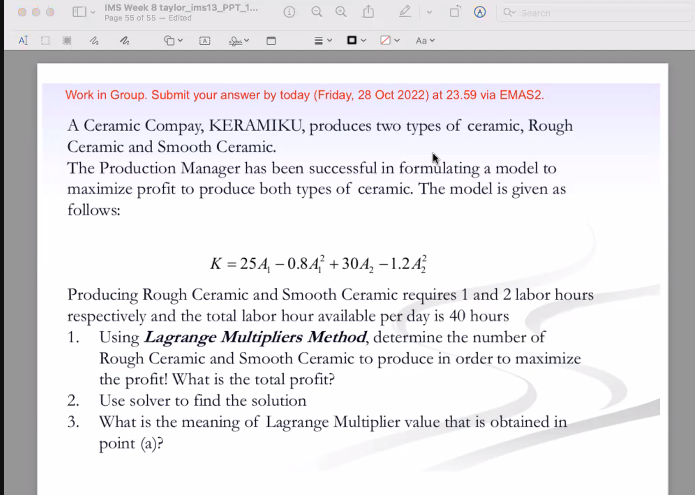Open the Text Style Aa menu
The image size is (695, 495).
pyautogui.click(x=425, y=41)
